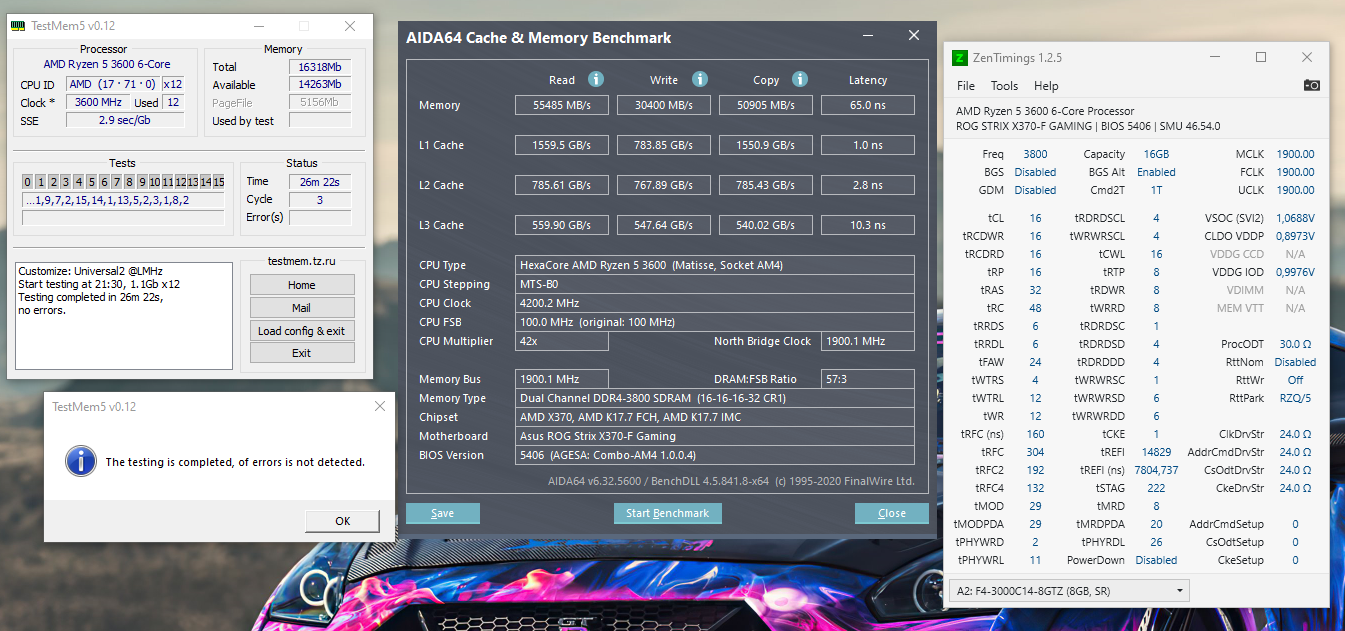Click the VSOC (SVI2) 1,0688V value
The image size is (1345, 631).
click(1295, 218)
